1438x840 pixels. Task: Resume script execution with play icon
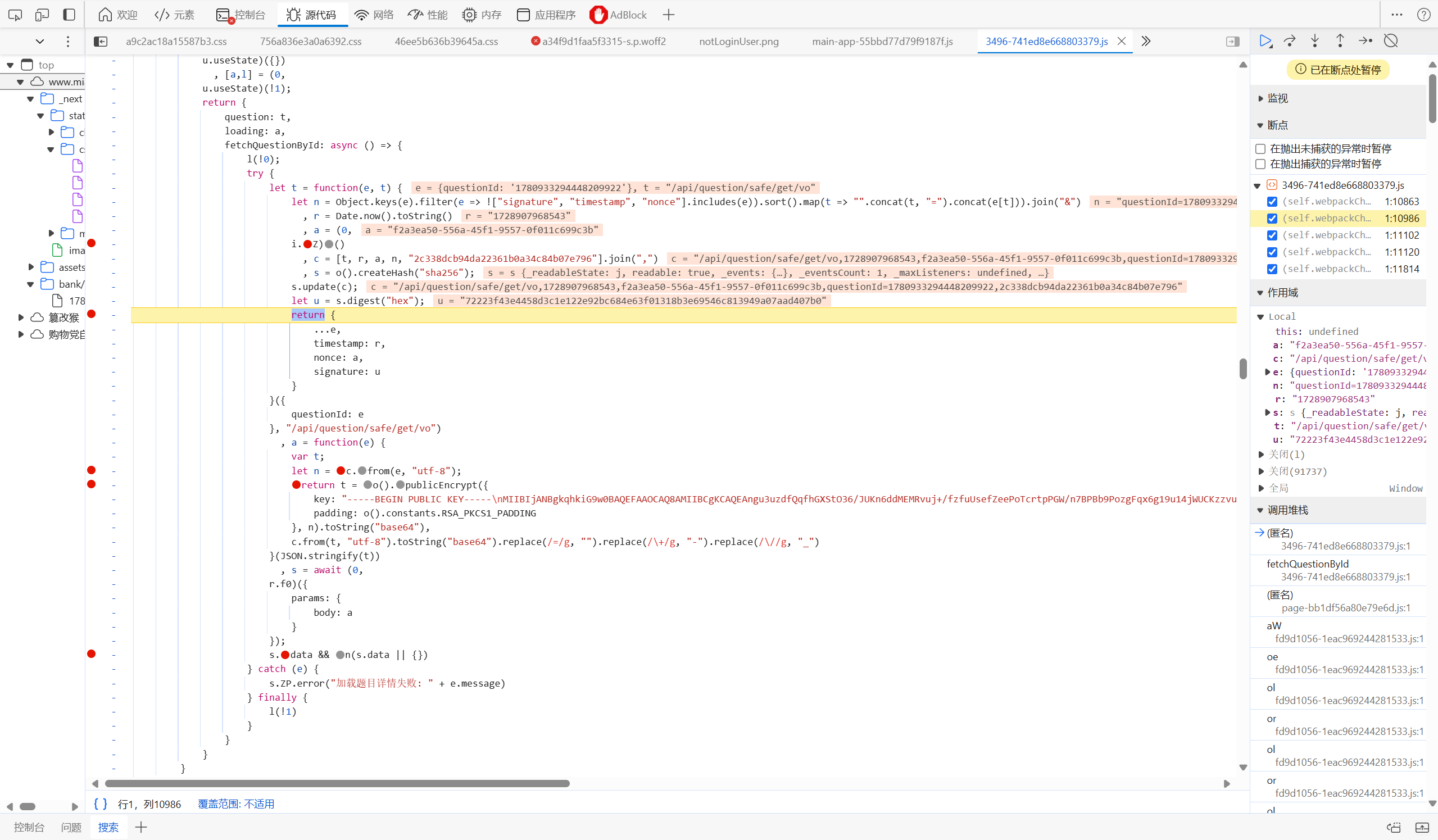(1265, 41)
